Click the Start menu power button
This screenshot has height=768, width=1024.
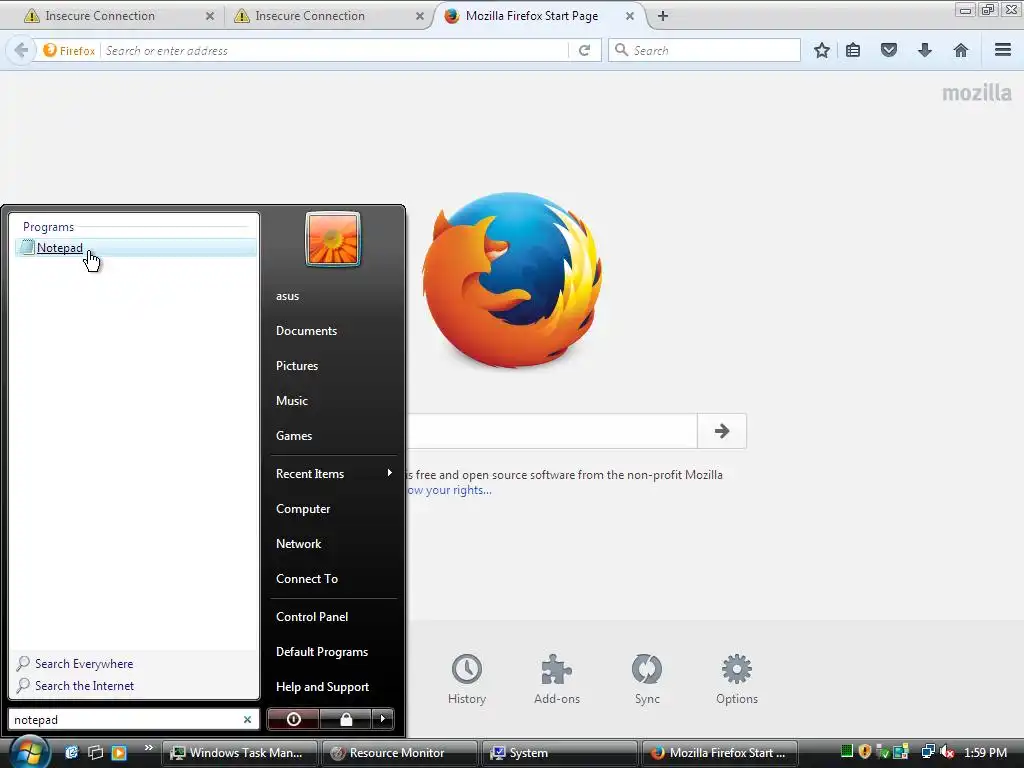coord(293,719)
